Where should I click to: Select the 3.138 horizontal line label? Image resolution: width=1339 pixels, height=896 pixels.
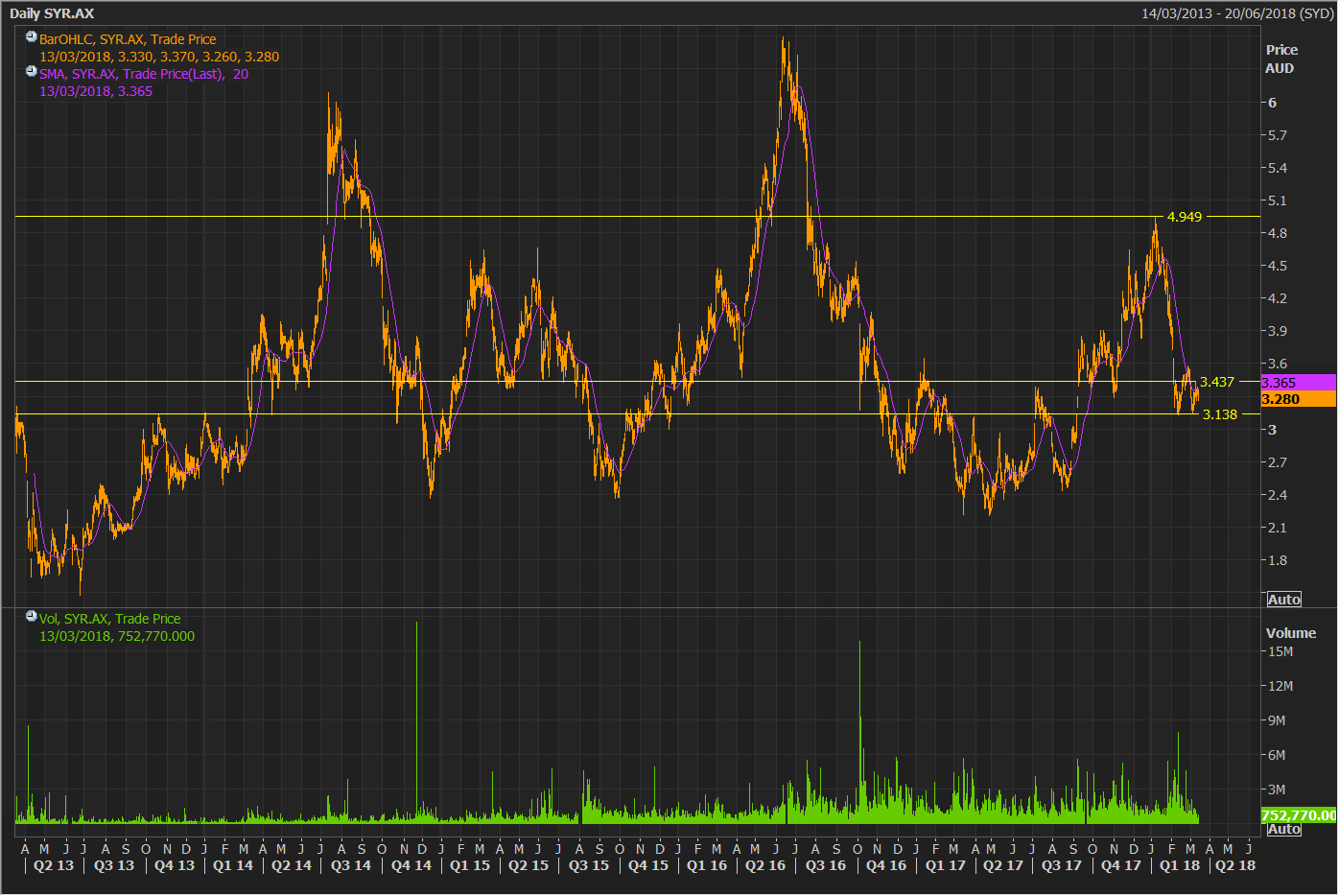point(1220,414)
